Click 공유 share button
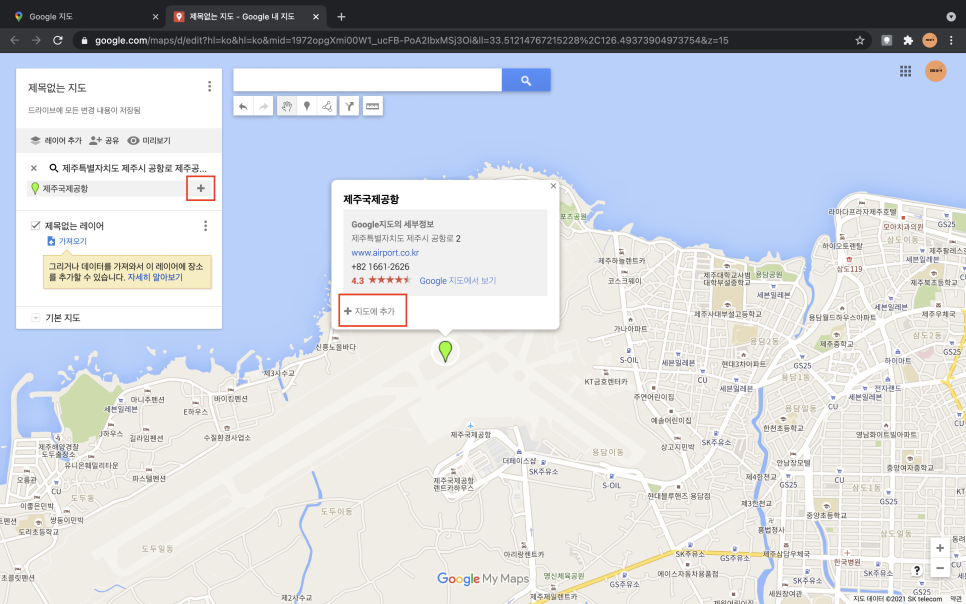Image resolution: width=966 pixels, height=604 pixels. 104,141
